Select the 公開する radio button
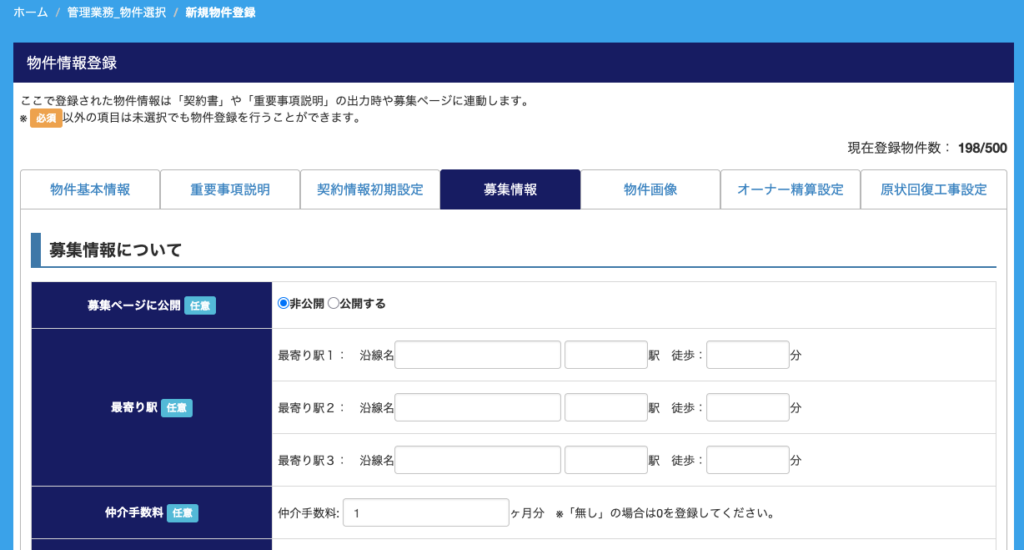 click(x=334, y=303)
